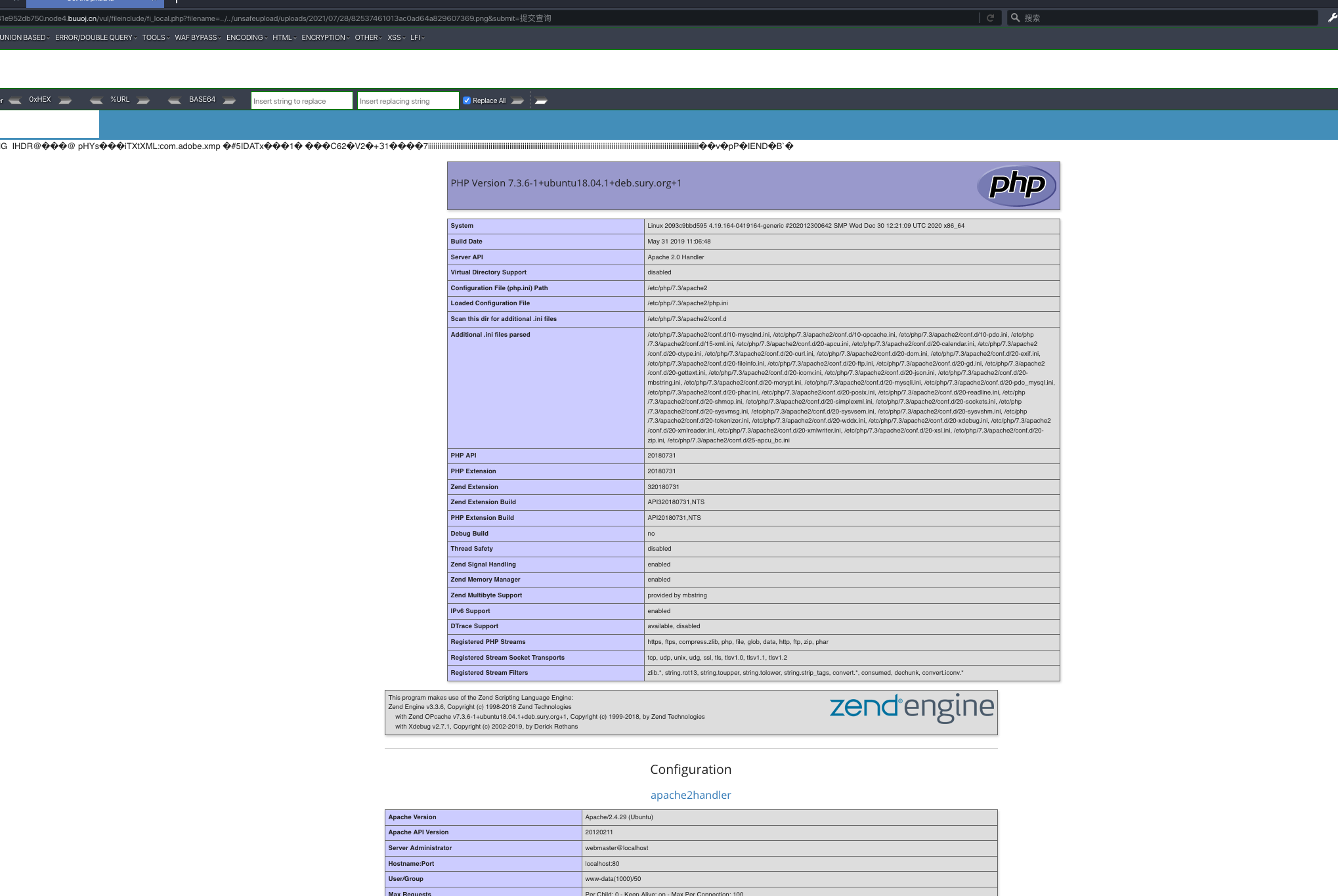Open the WAF BYPASS dropdown
The image size is (1338, 896).
pyautogui.click(x=198, y=37)
